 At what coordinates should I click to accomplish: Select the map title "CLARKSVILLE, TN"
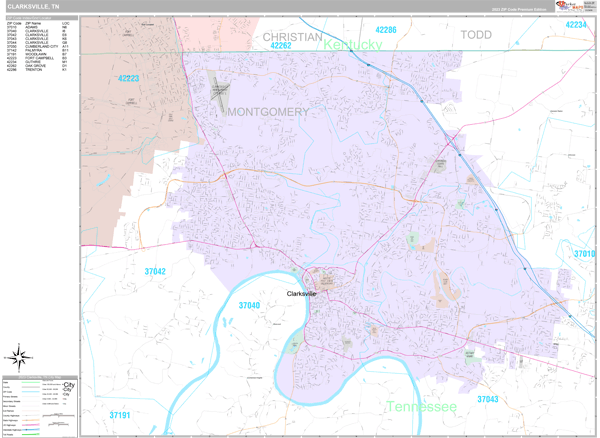click(x=33, y=7)
